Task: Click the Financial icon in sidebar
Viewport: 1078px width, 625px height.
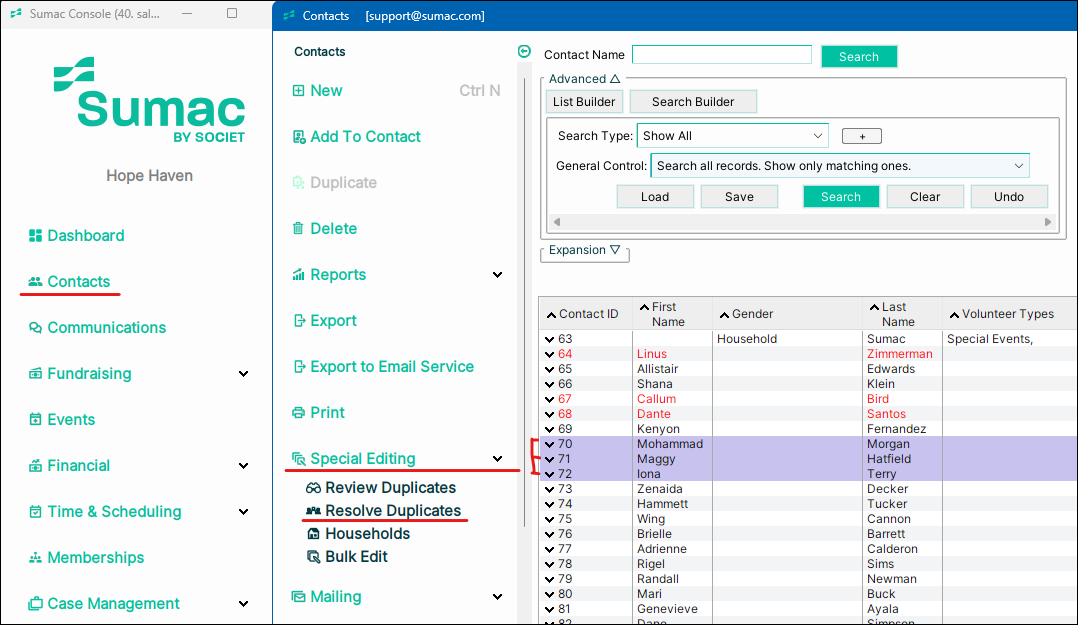Action: (x=35, y=466)
